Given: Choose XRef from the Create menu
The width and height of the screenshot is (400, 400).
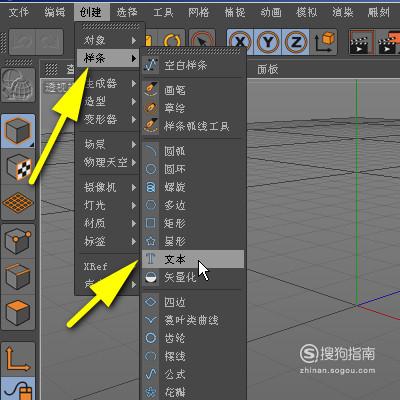Looking at the screenshot, I should (x=95, y=267).
